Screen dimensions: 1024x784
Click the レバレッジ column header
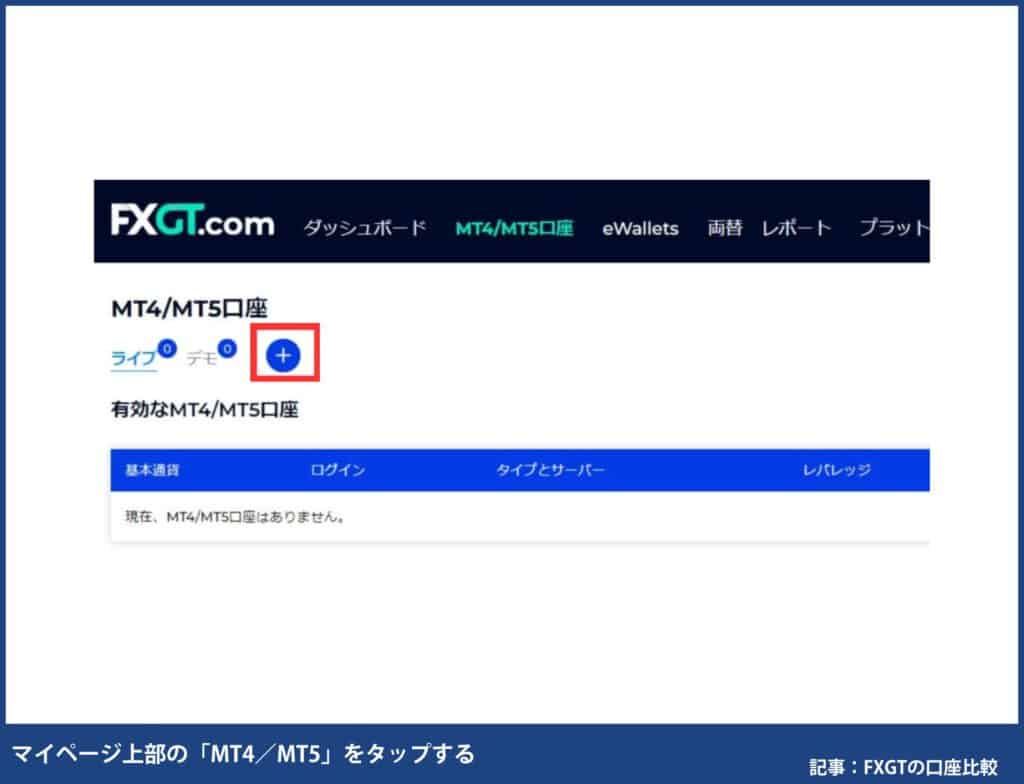(x=837, y=470)
